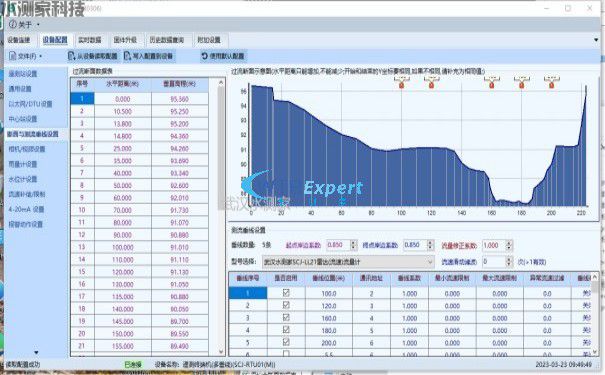Click the vertical-line table's scrollbar thumb

tap(595, 286)
